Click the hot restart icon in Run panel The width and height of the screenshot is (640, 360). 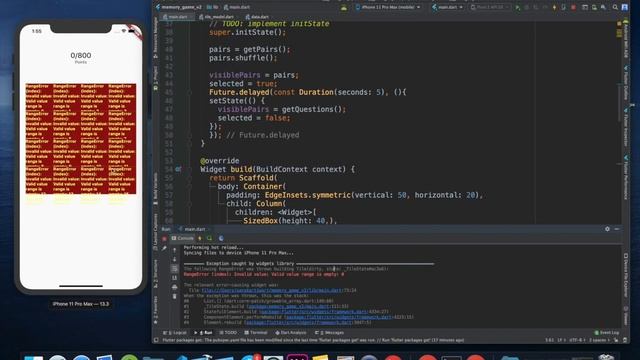click(x=209, y=238)
